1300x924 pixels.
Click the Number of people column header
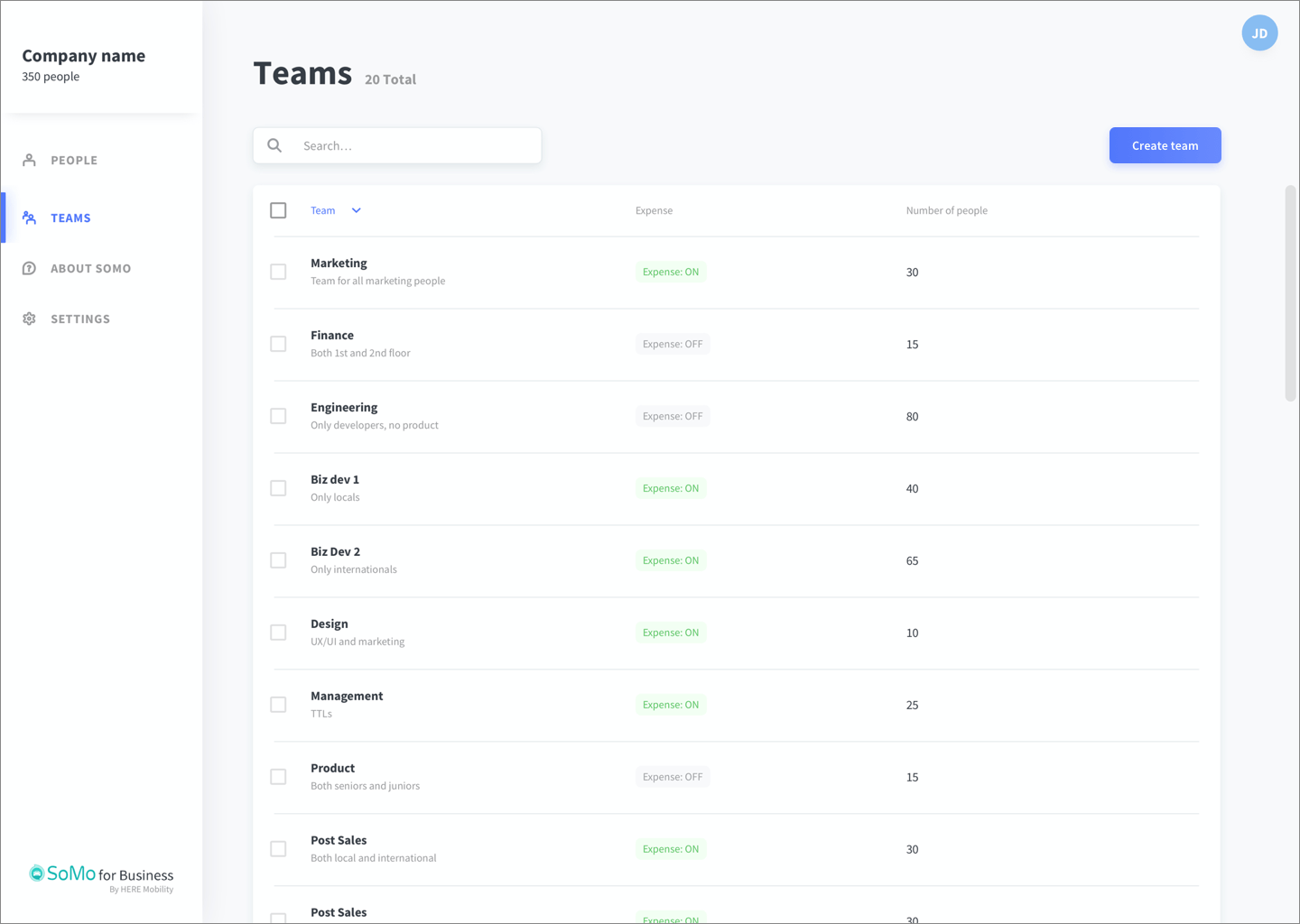pos(946,210)
